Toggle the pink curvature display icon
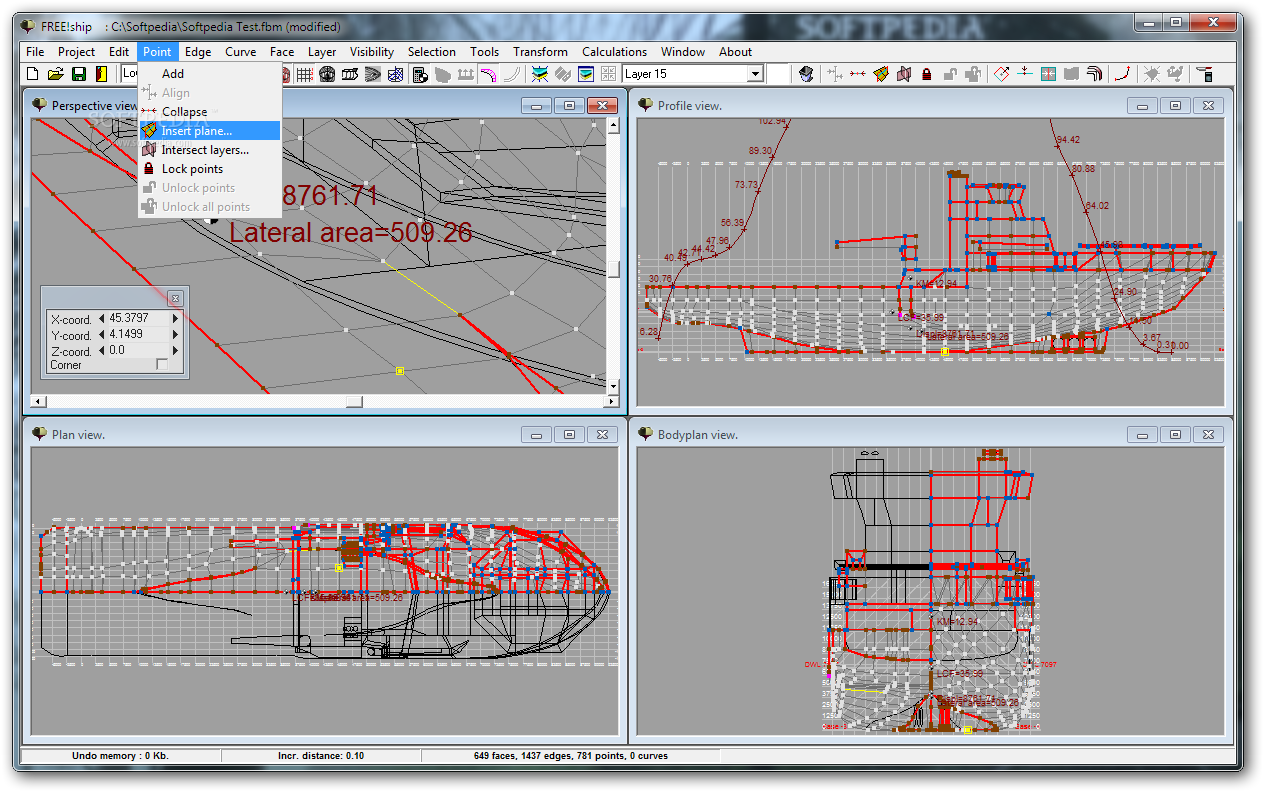 click(x=488, y=73)
